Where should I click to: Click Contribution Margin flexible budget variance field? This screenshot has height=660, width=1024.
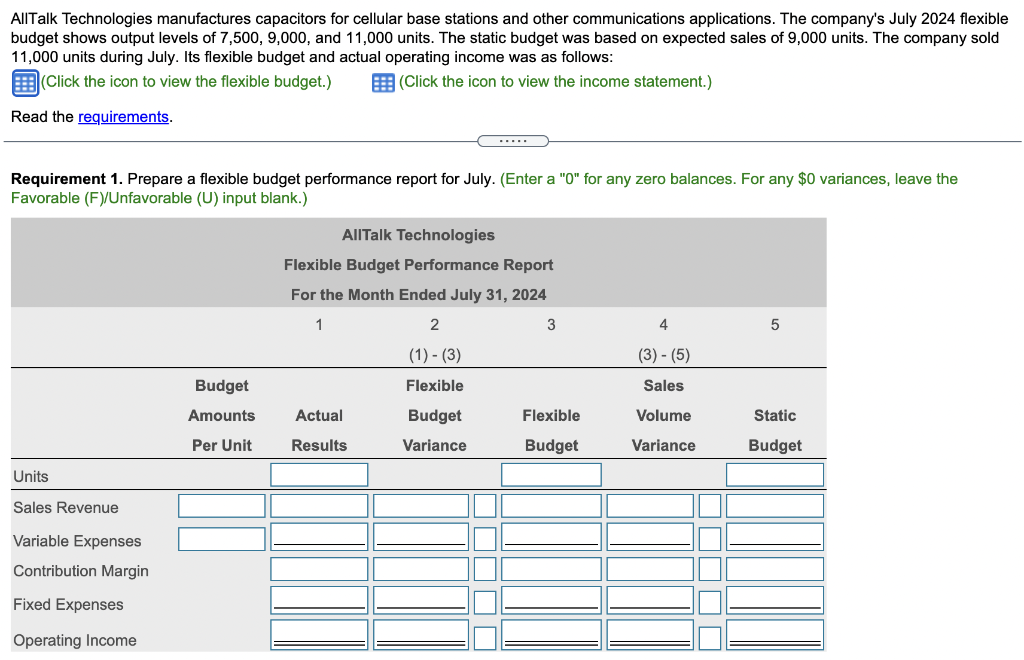pyautogui.click(x=420, y=570)
